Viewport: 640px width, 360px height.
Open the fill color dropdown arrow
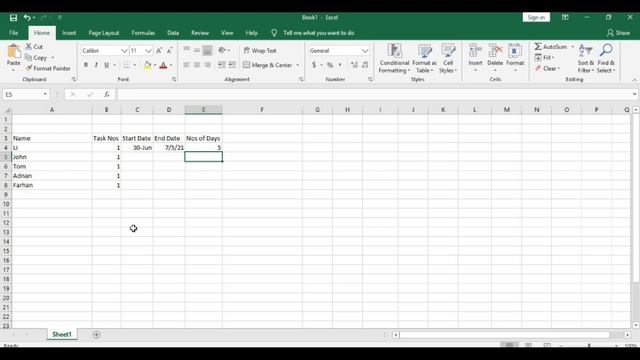click(x=155, y=65)
